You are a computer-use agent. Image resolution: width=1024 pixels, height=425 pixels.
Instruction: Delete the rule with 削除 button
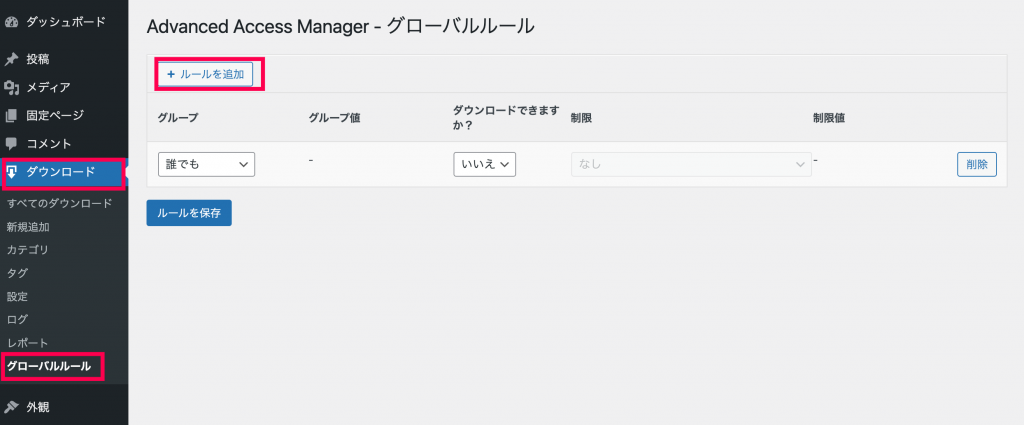[977, 165]
